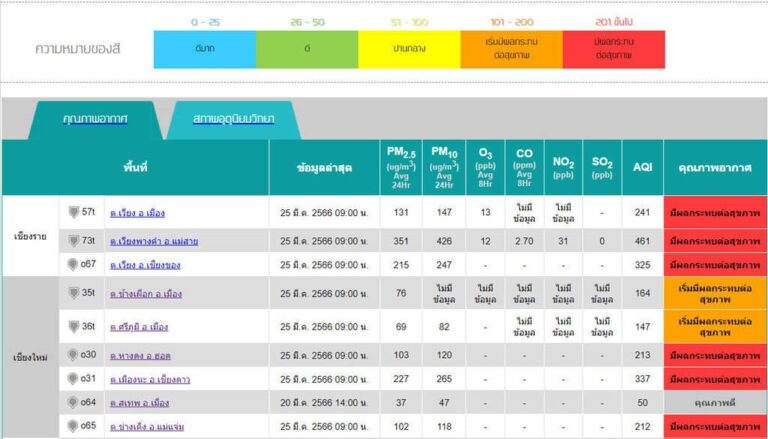Click the red 201+ legend color box

[614, 49]
